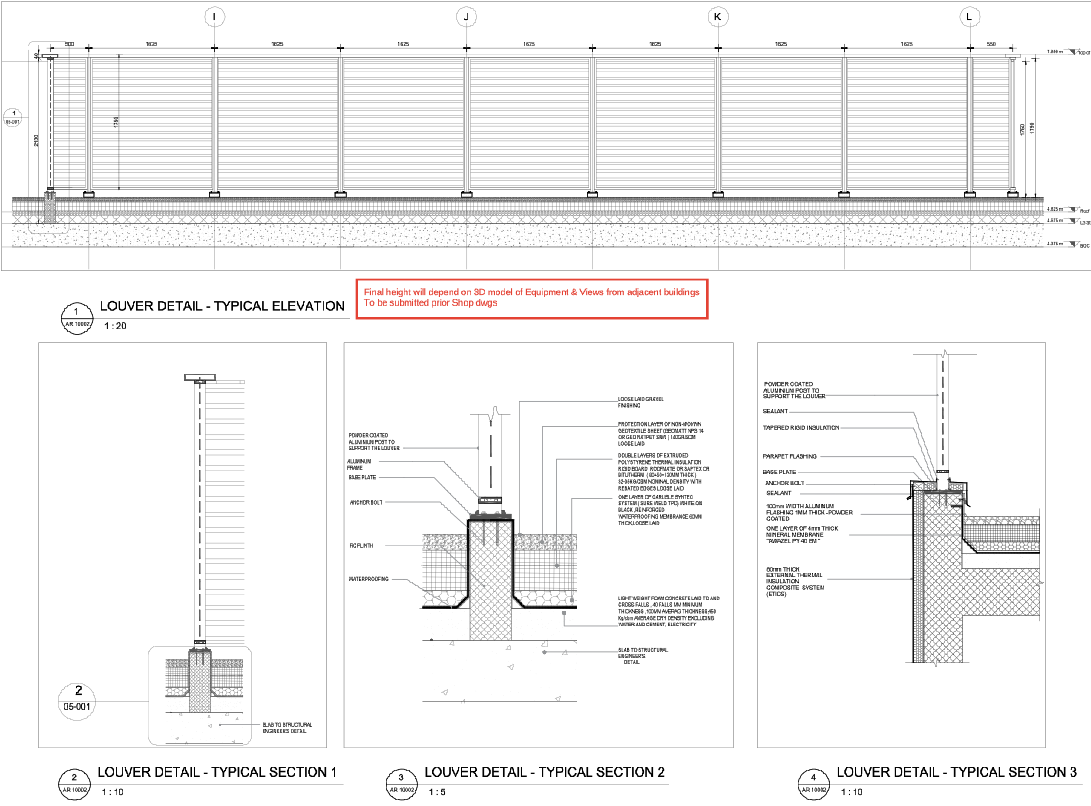Click the upper 'SEALANT' label above Tapered Rigid Insulation
This screenshot has width=1091, height=806.
(775, 411)
